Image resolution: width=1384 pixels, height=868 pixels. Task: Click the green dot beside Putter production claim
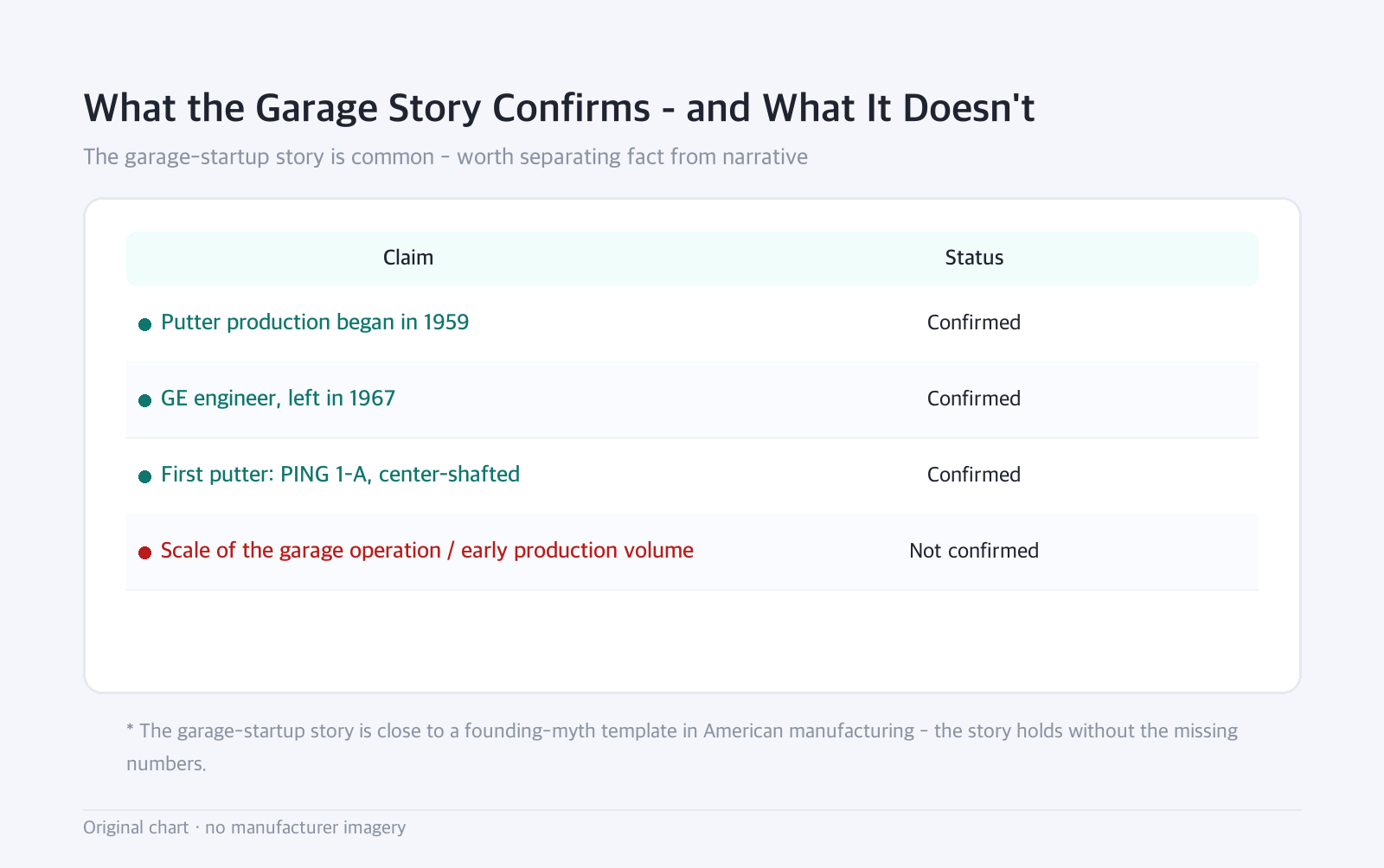(x=145, y=324)
